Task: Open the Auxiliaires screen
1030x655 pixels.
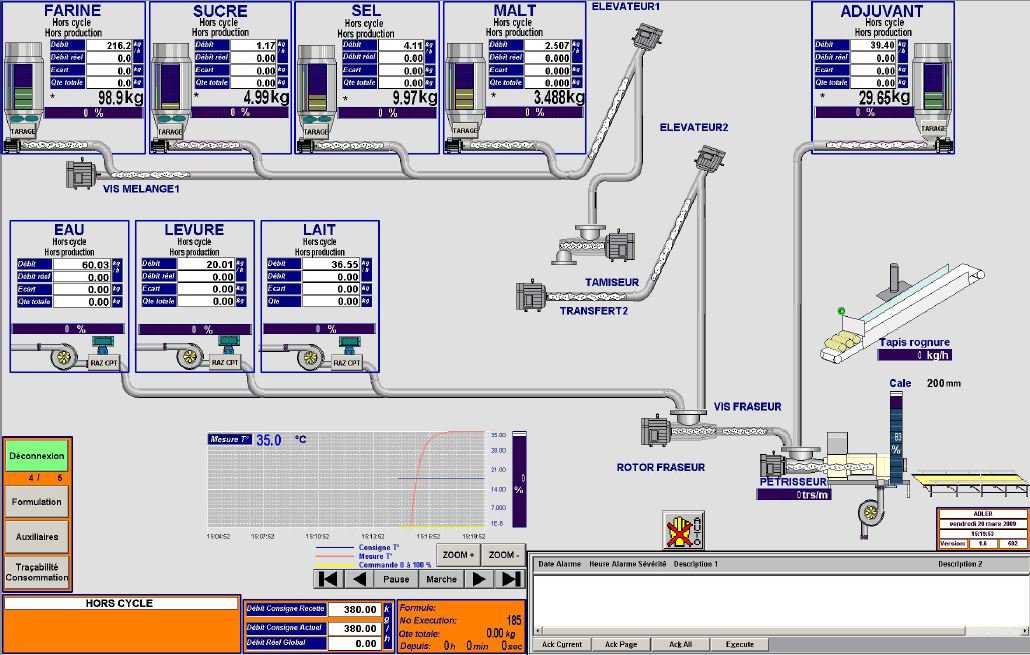Action: coord(37,537)
